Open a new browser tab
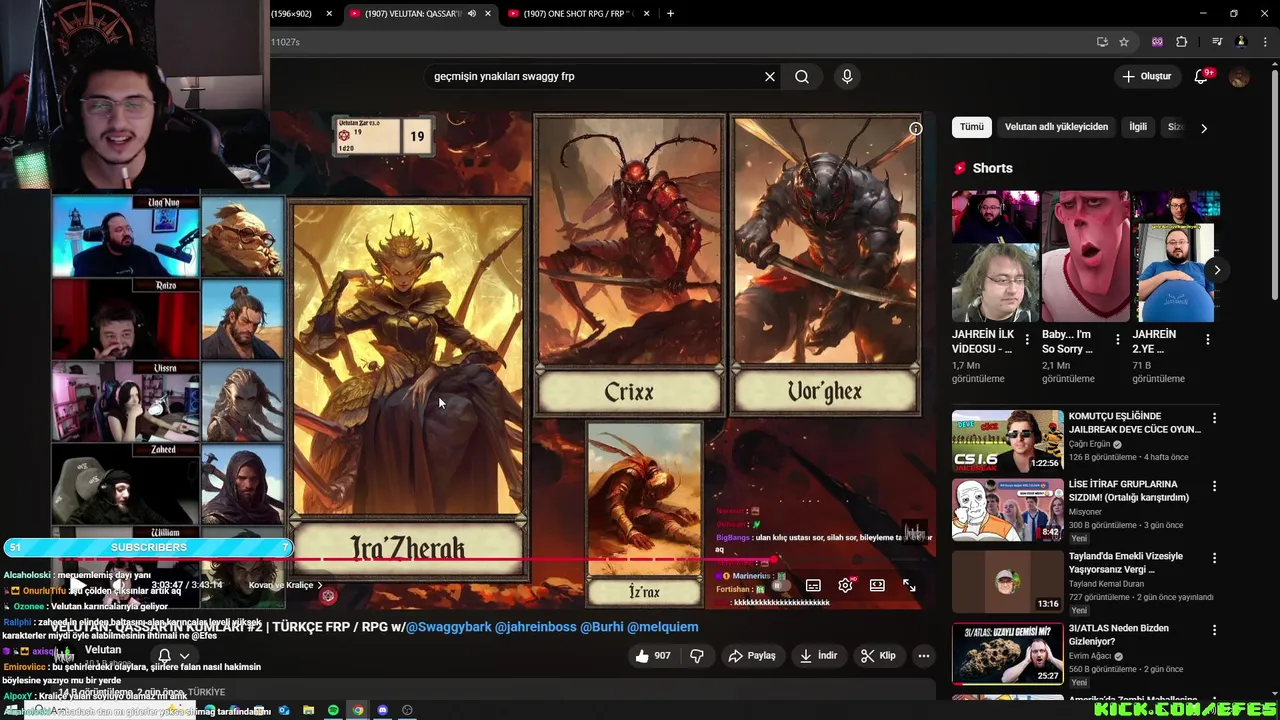The height and width of the screenshot is (720, 1280). [670, 14]
